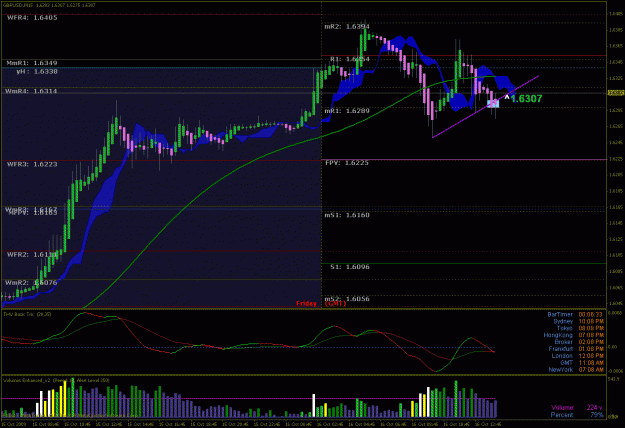This screenshot has height=428, width=625.
Task: Select the BarTimer value 00:06:33
Action: [591, 314]
